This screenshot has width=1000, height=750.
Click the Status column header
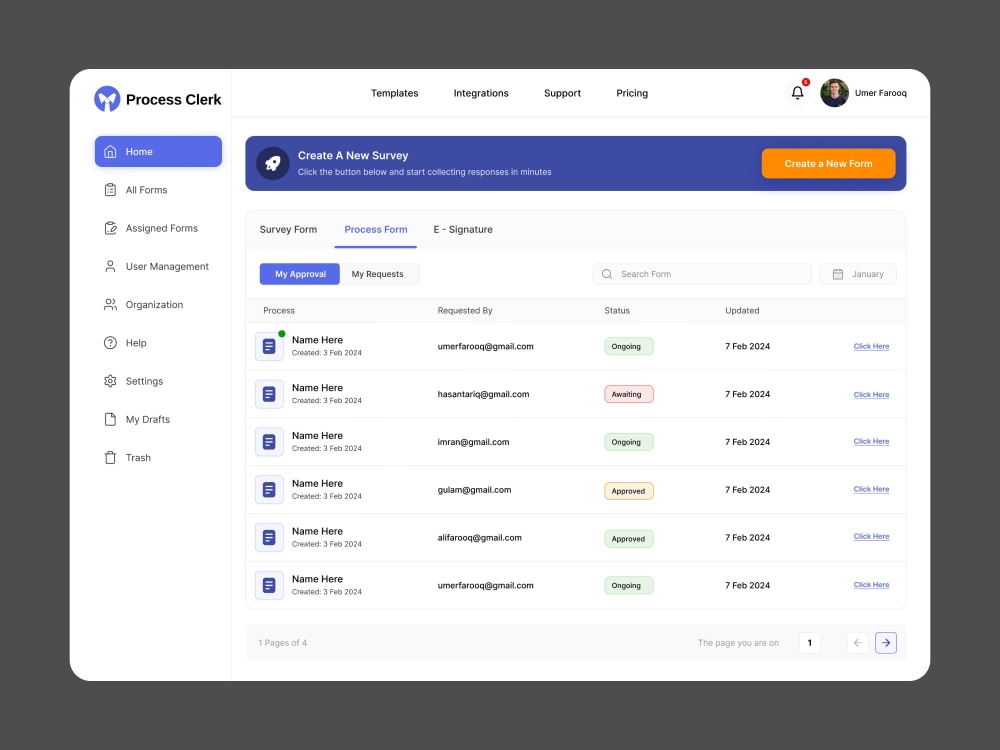(x=617, y=311)
